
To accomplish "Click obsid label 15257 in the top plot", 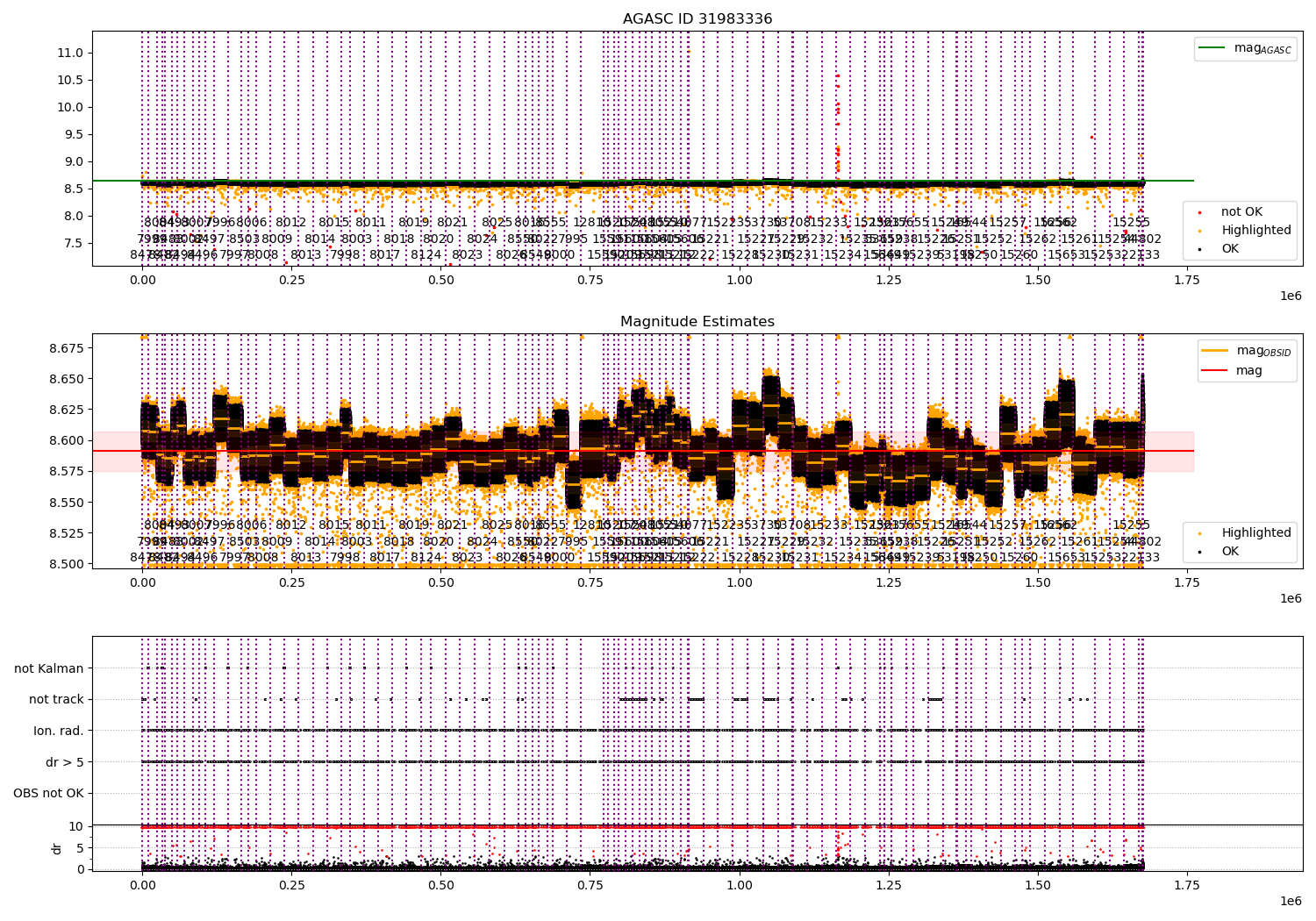I will 1007,223.
